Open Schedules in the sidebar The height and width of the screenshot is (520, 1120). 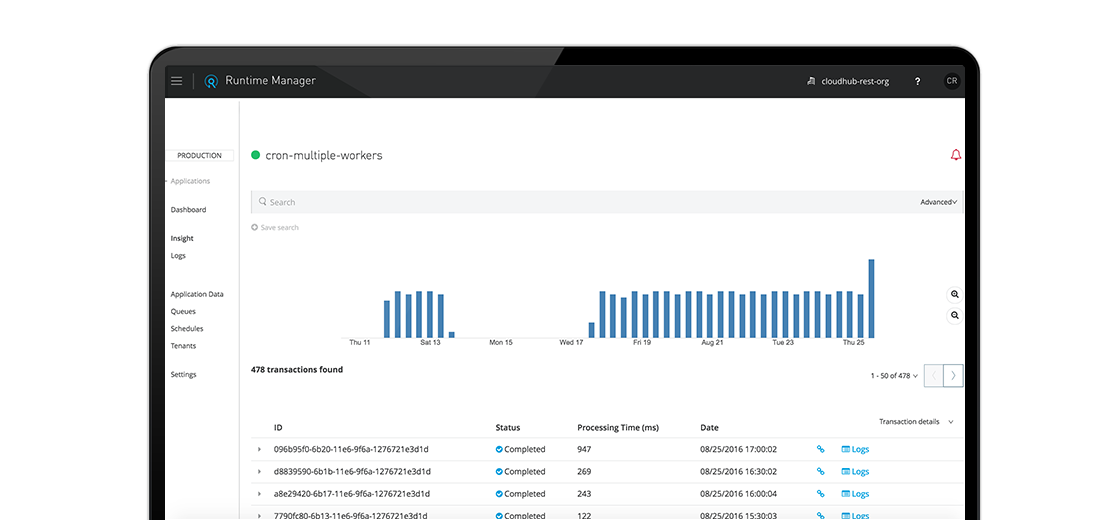pyautogui.click(x=187, y=329)
